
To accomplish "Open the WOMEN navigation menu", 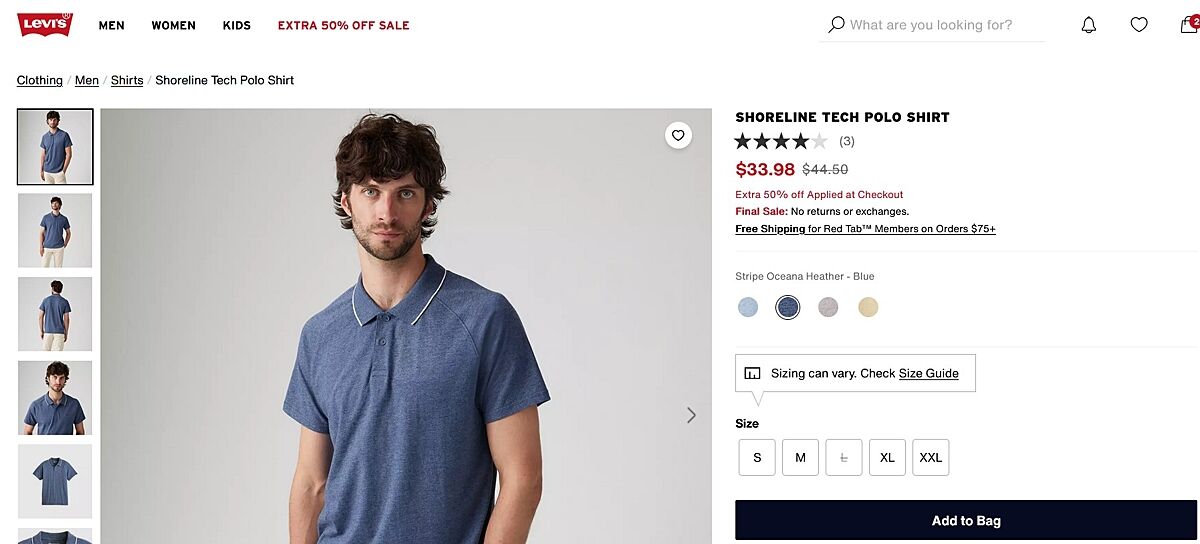I will pos(174,25).
